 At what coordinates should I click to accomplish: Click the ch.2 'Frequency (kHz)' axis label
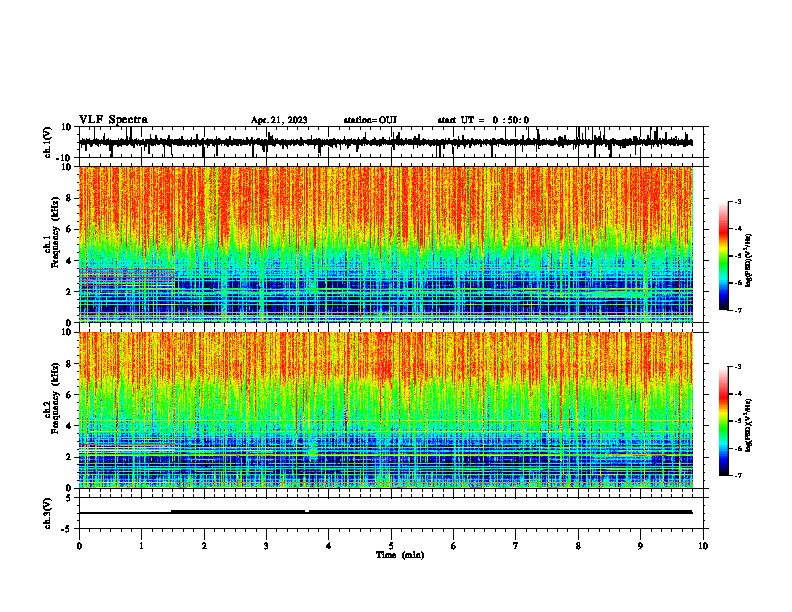[x=55, y=398]
